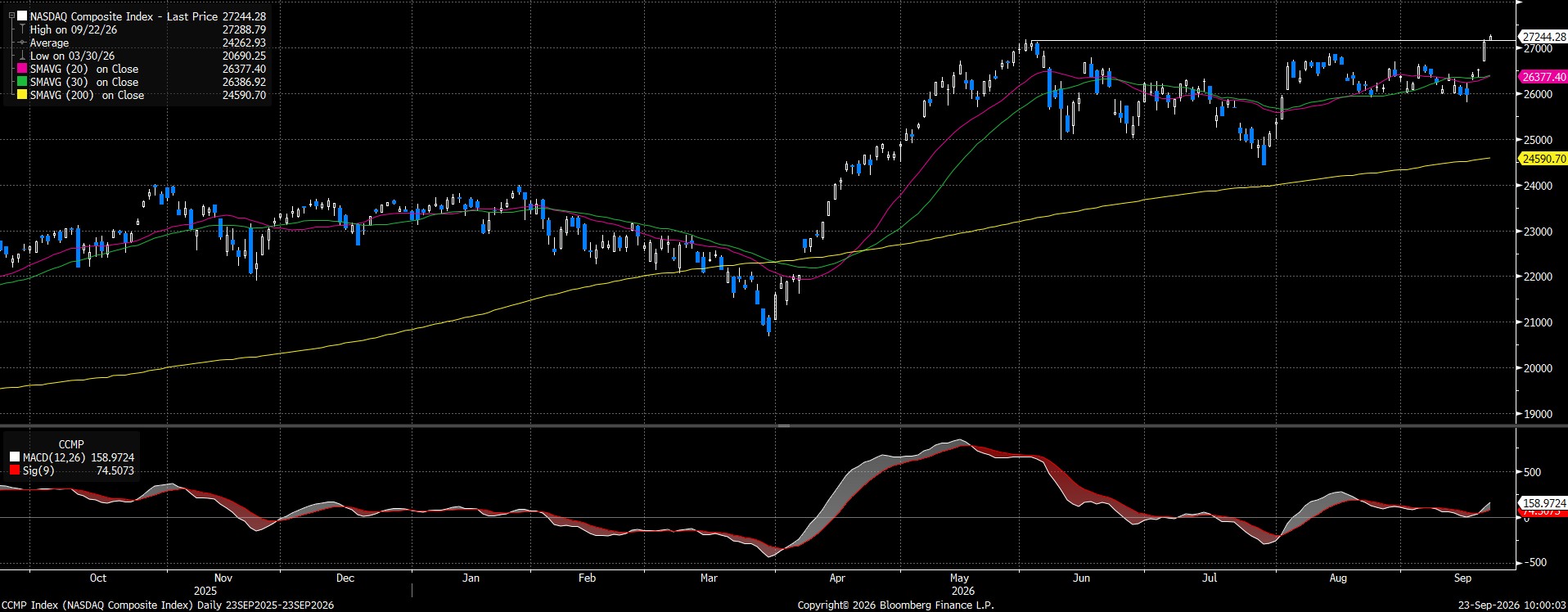
Task: Select the Average line marker icon
Action: 22,43
